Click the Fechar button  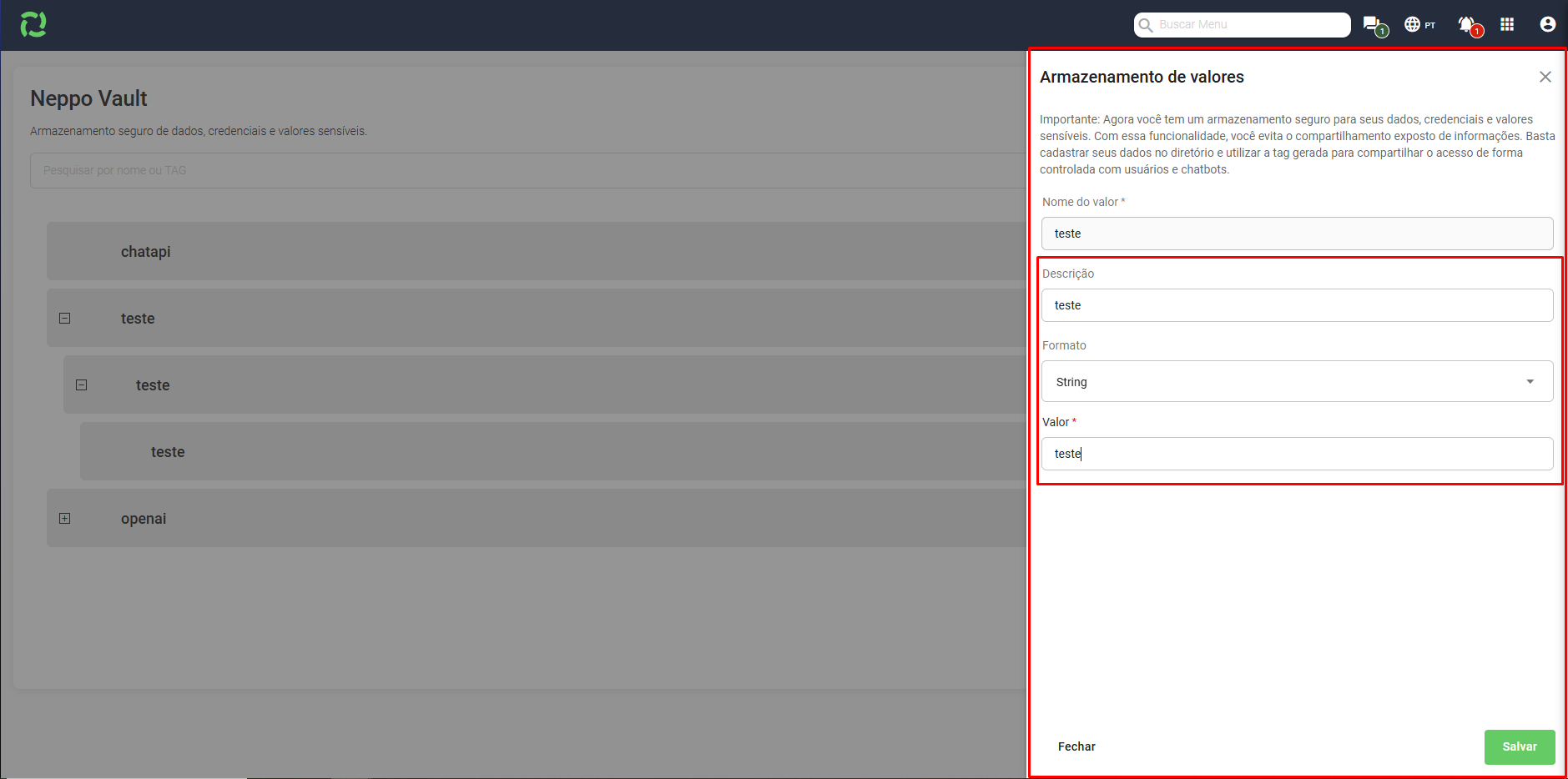(x=1076, y=746)
